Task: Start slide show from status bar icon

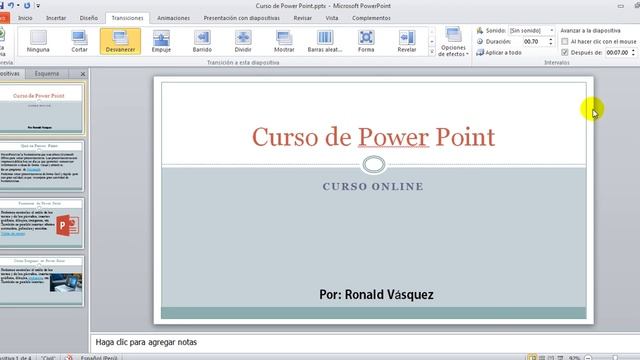Action: [560, 358]
